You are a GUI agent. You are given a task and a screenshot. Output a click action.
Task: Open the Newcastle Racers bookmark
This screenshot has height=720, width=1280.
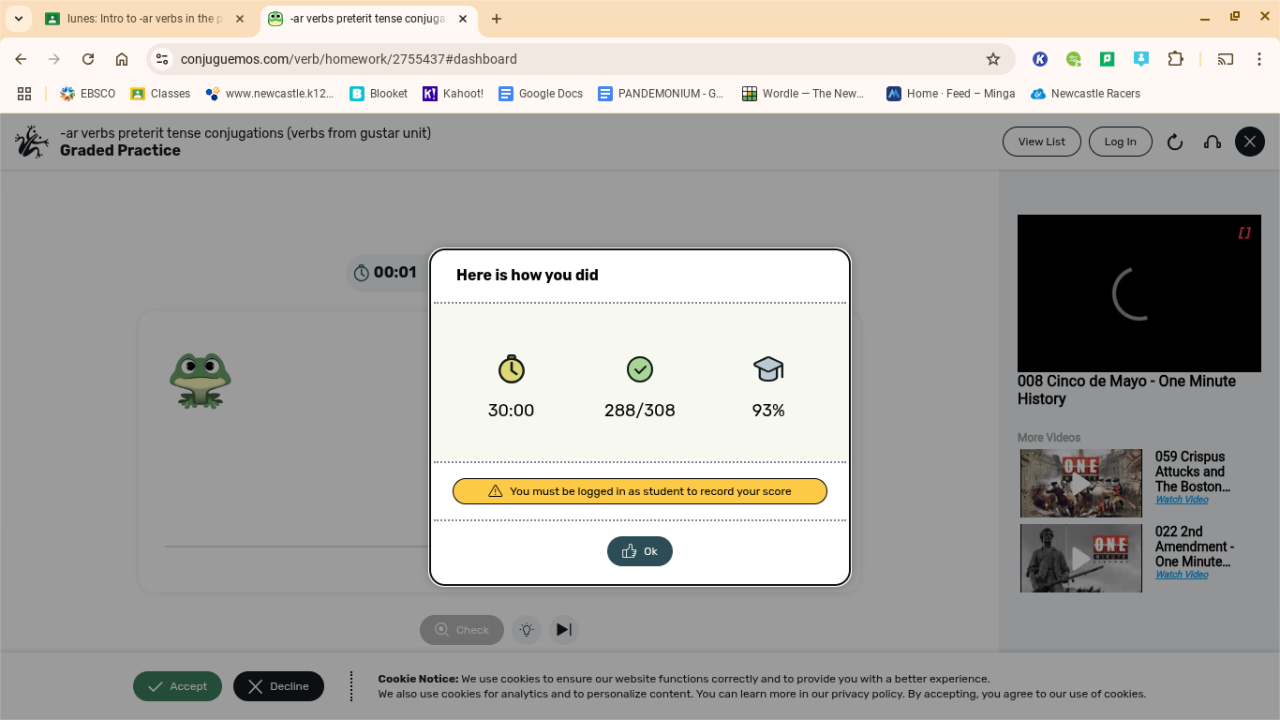1086,94
